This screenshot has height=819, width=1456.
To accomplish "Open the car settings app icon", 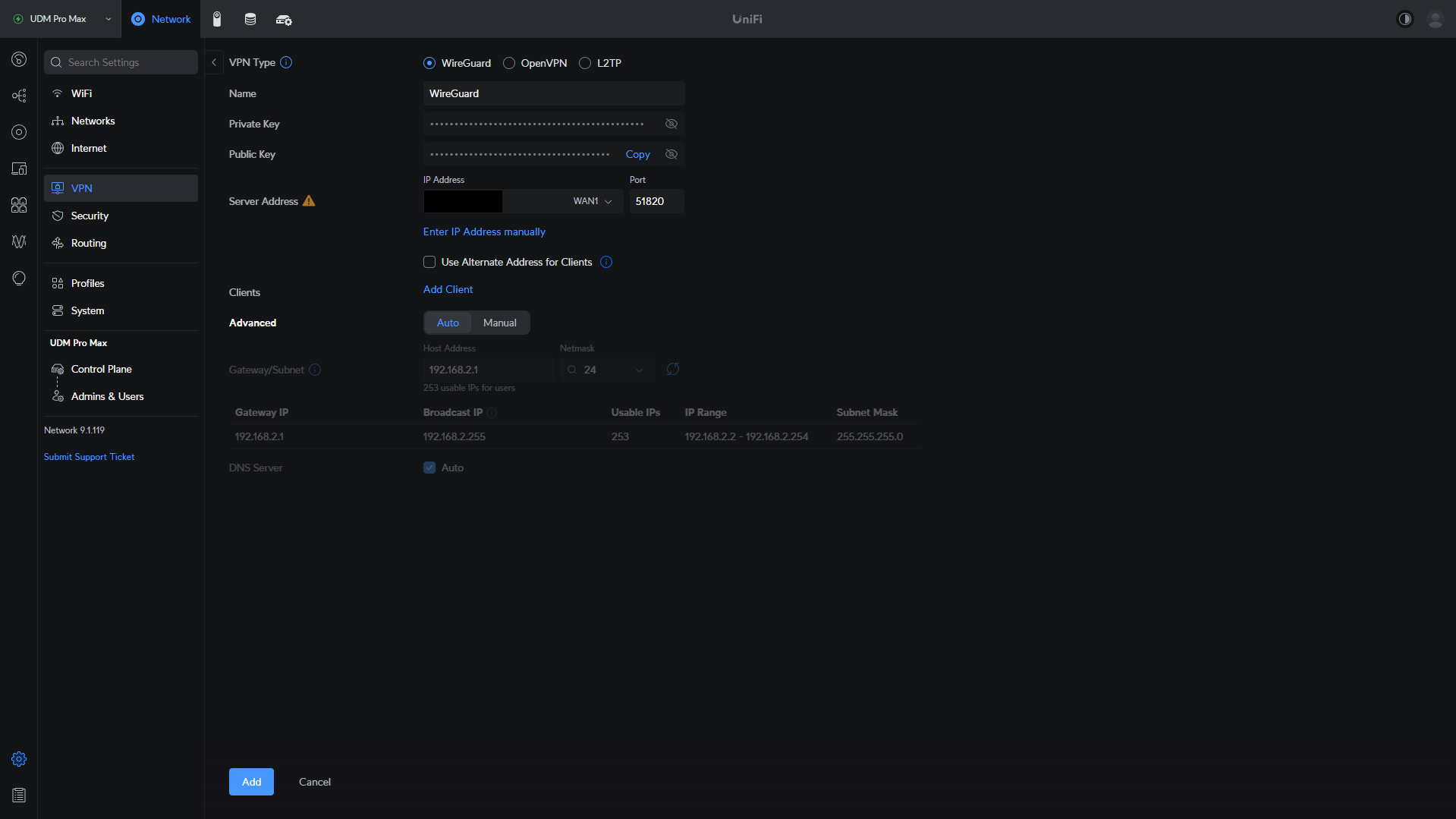I will click(x=284, y=20).
